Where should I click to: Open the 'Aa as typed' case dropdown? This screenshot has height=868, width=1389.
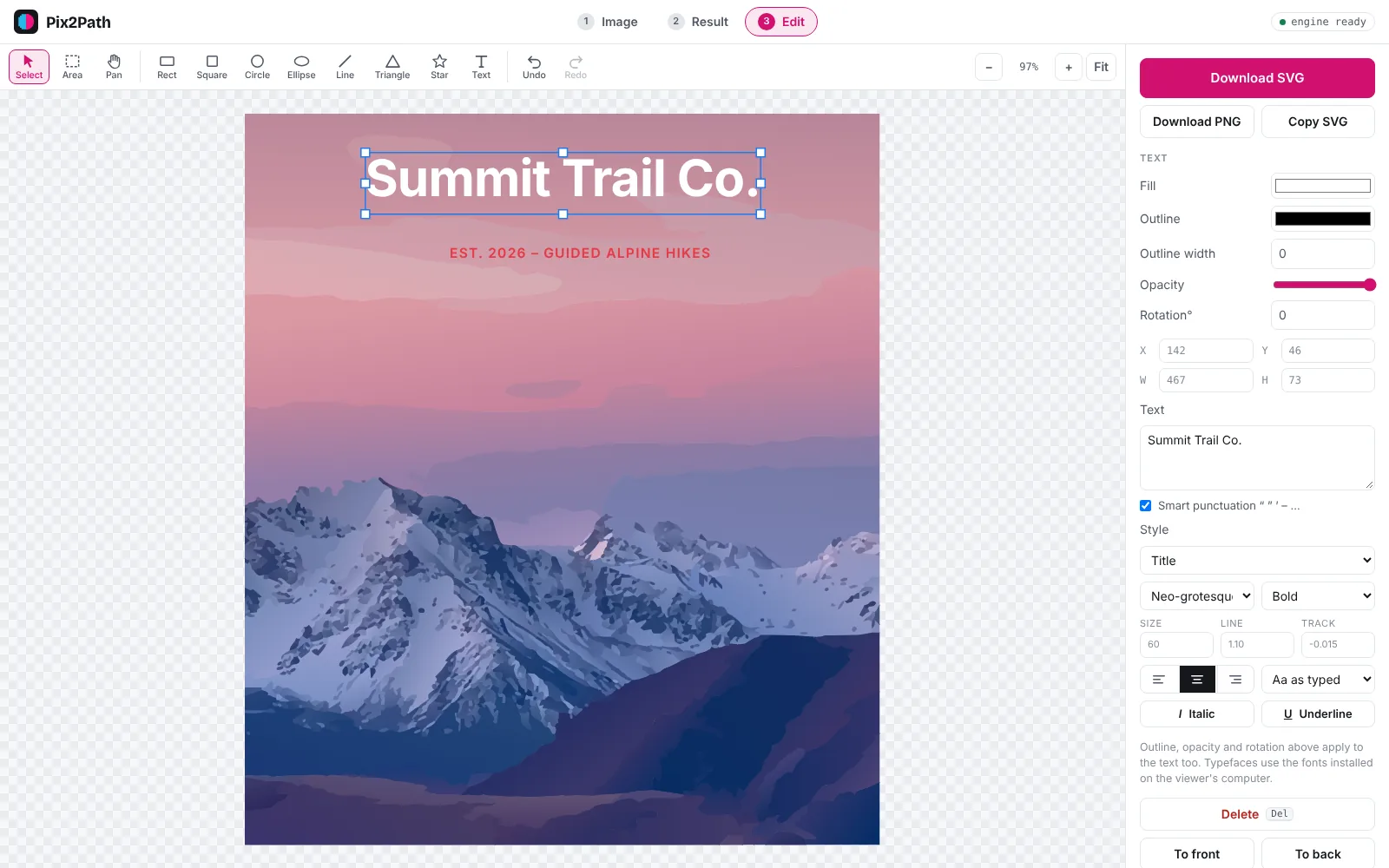1318,680
